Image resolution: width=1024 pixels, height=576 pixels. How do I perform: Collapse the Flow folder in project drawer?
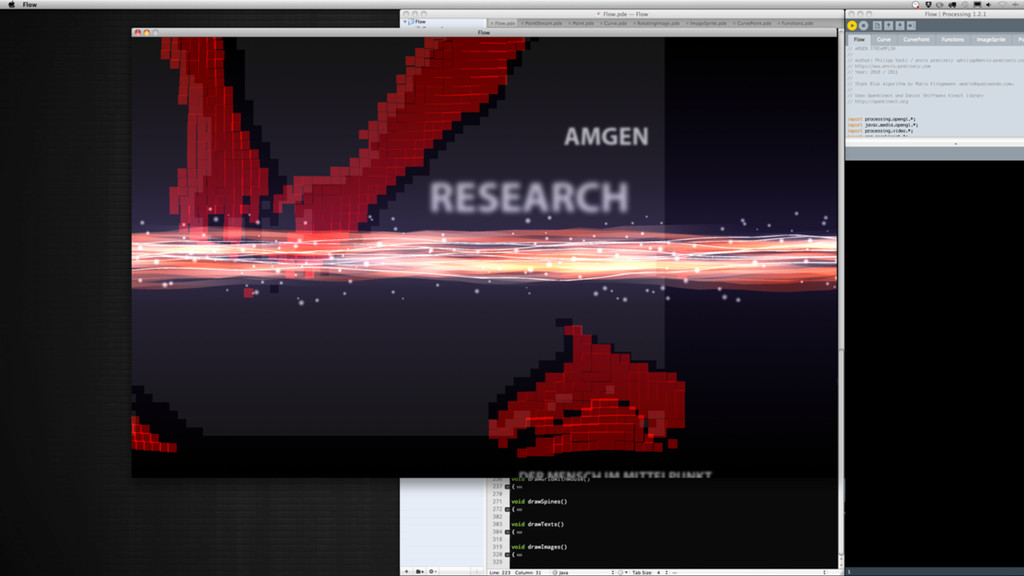405,22
